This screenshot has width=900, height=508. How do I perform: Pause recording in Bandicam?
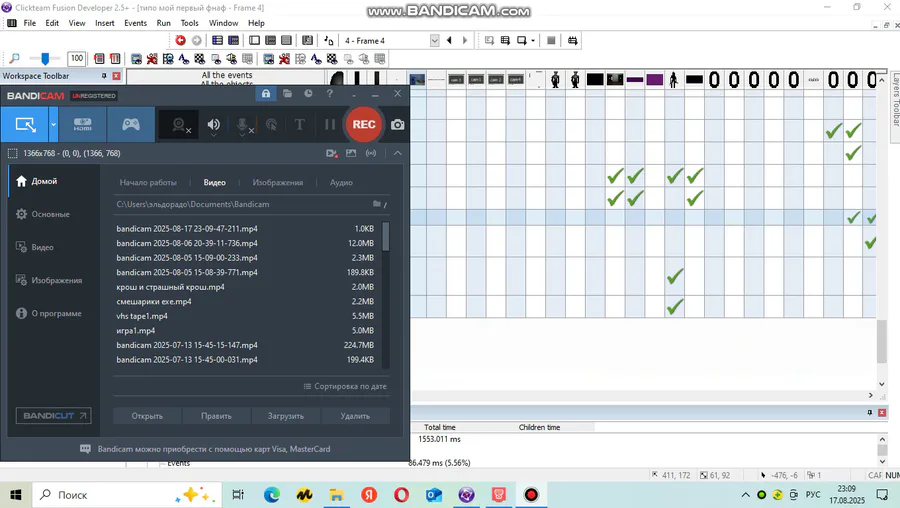(x=329, y=125)
